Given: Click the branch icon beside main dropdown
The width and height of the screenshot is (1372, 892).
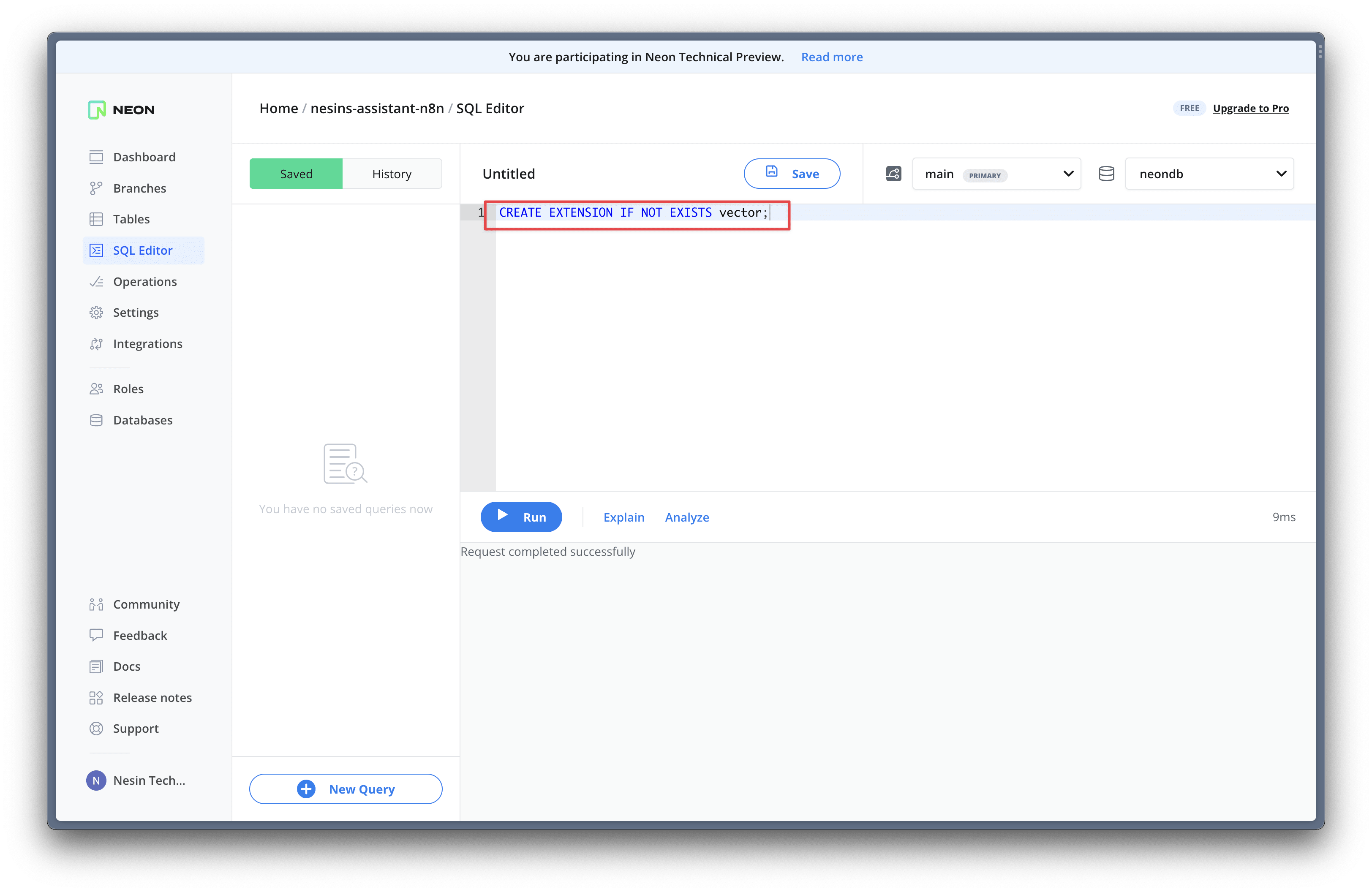Looking at the screenshot, I should pos(893,174).
